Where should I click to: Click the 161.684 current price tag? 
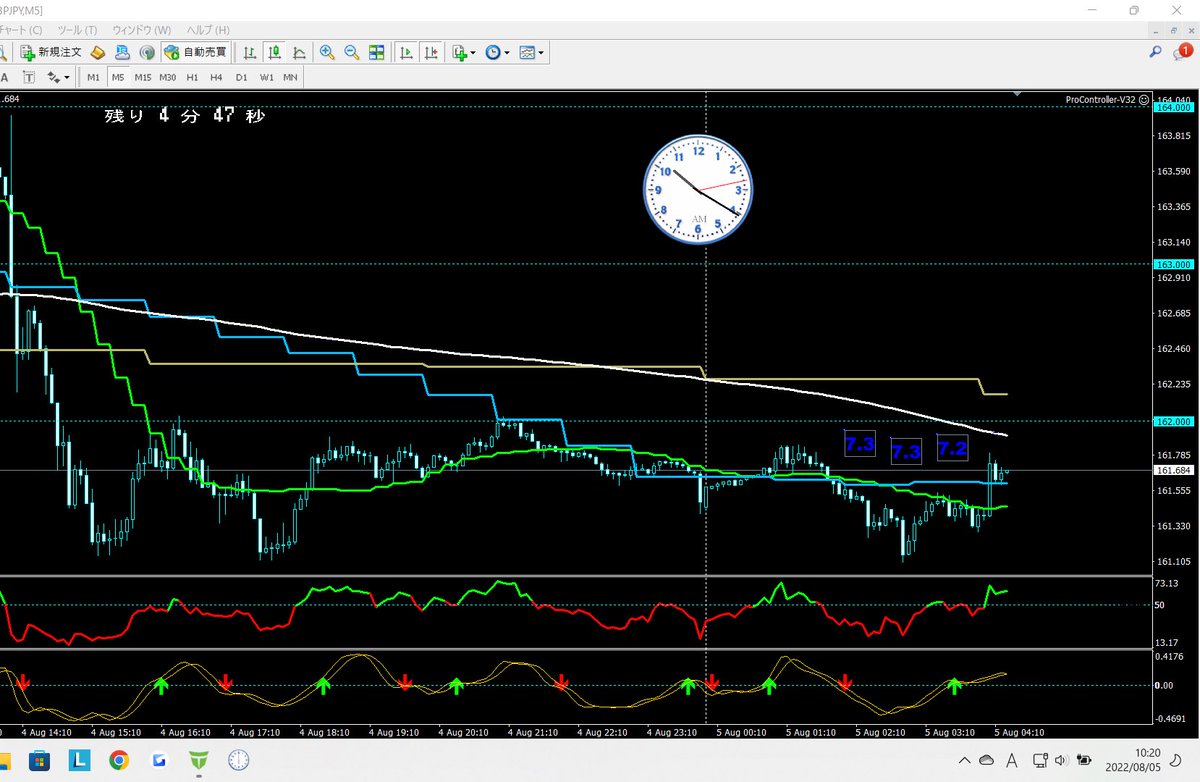1171,470
